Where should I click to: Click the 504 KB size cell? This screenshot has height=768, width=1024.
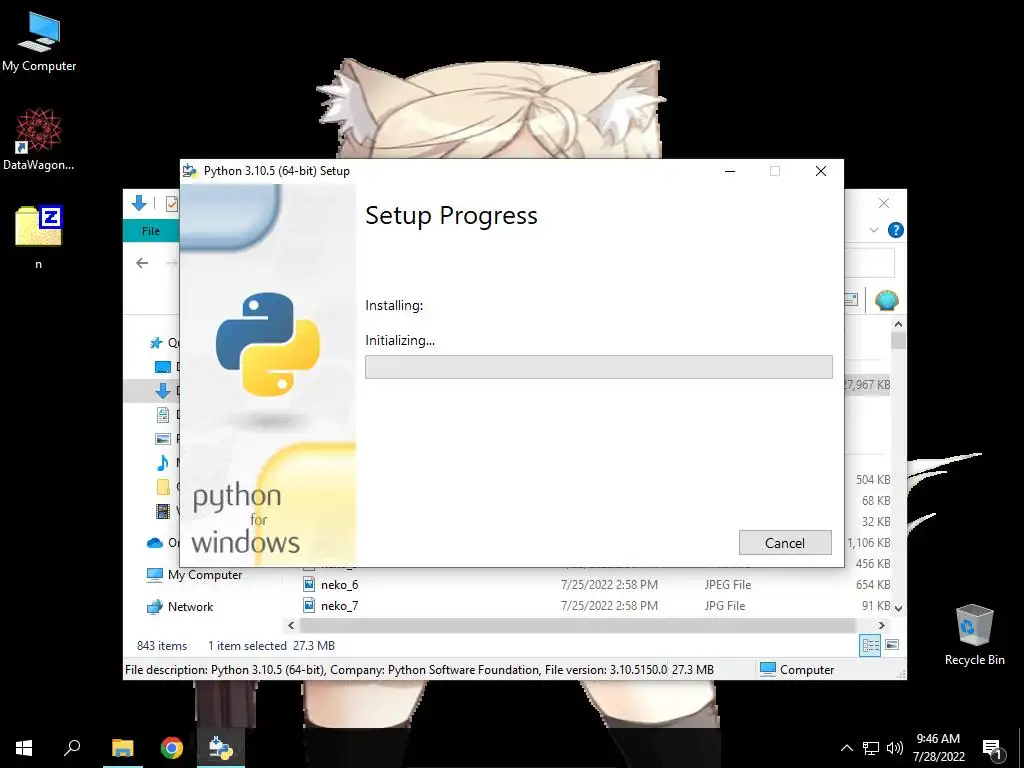click(x=873, y=480)
